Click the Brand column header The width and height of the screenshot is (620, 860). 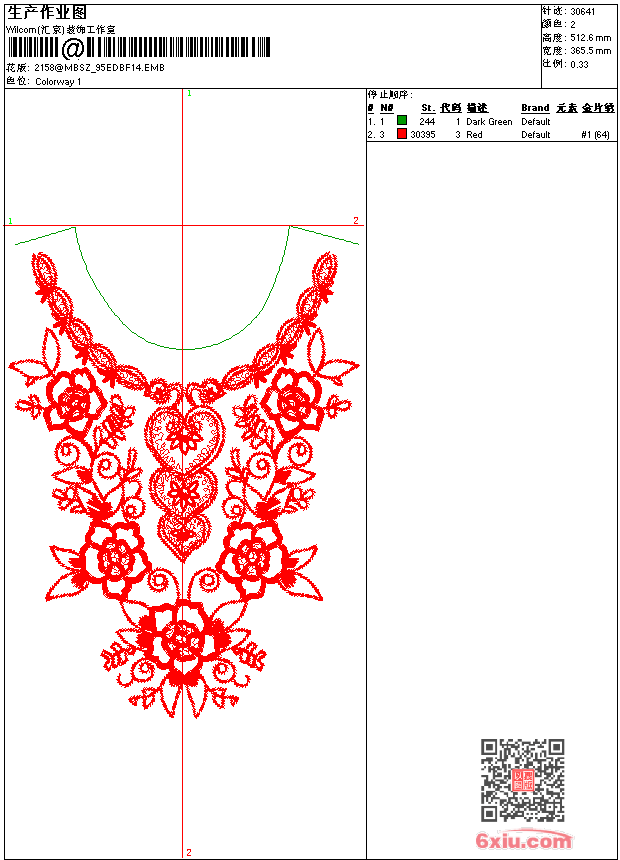(x=535, y=108)
